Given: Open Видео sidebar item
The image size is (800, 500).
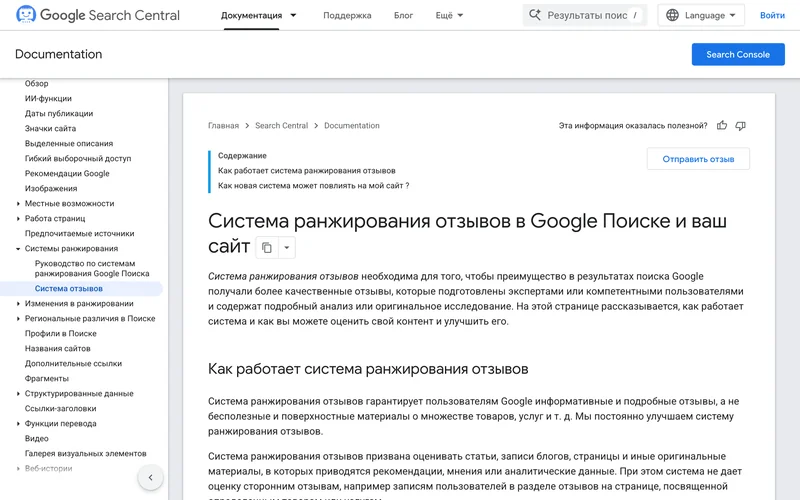Looking at the screenshot, I should [x=37, y=438].
